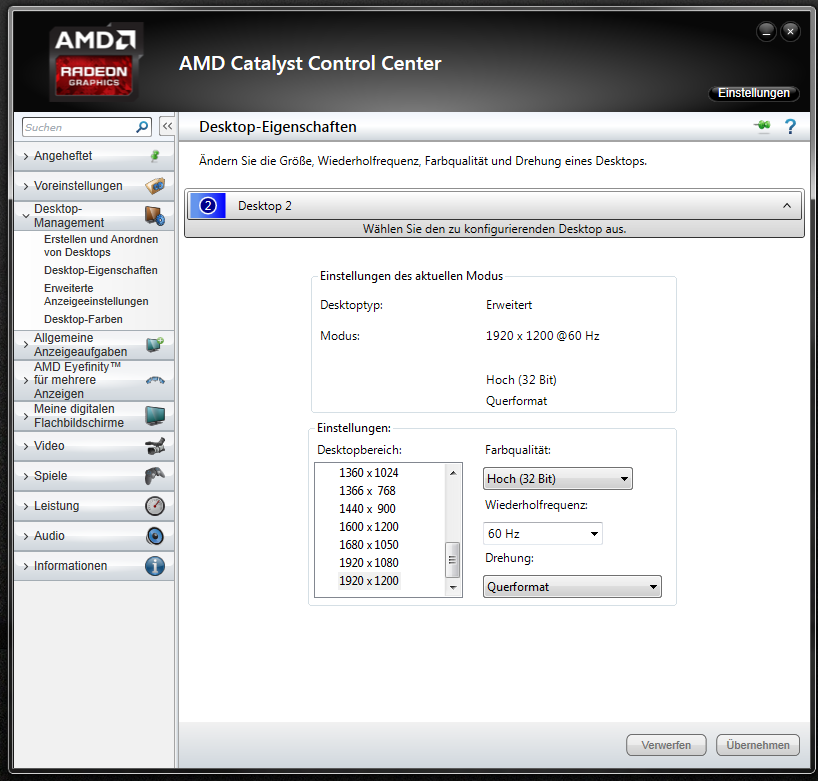Select resolution 1360 x 1024
818x781 pixels.
tap(368, 473)
